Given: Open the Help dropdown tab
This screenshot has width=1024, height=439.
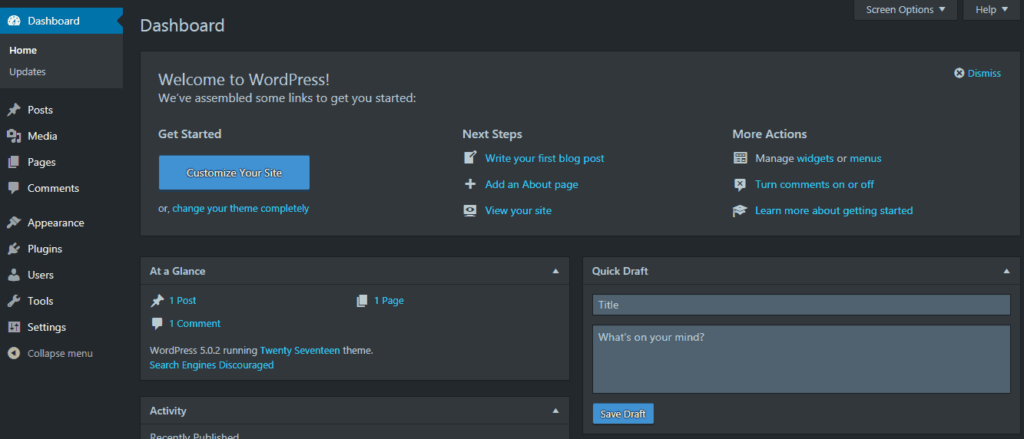Looking at the screenshot, I should [x=992, y=10].
